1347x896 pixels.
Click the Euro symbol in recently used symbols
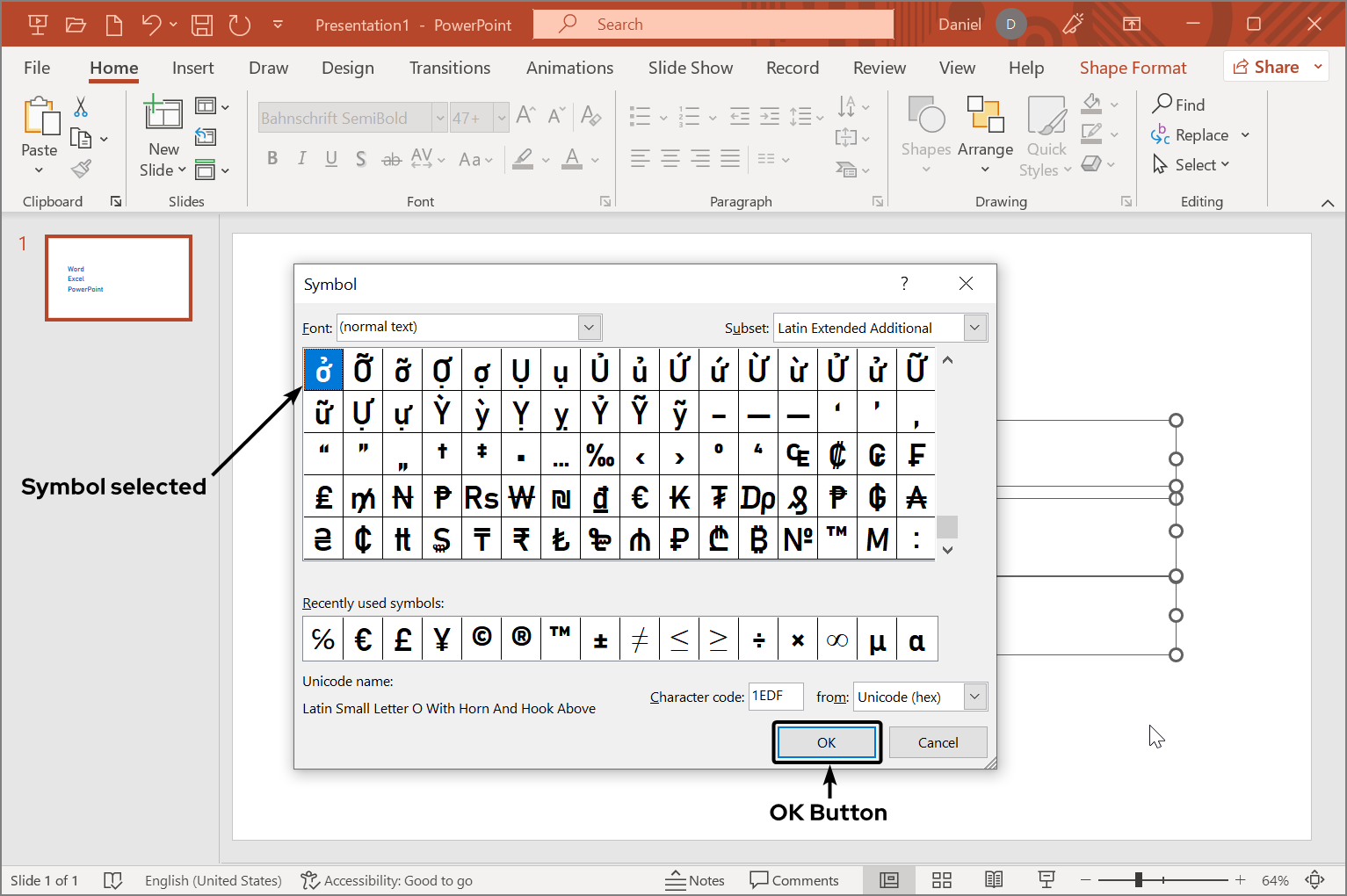363,639
